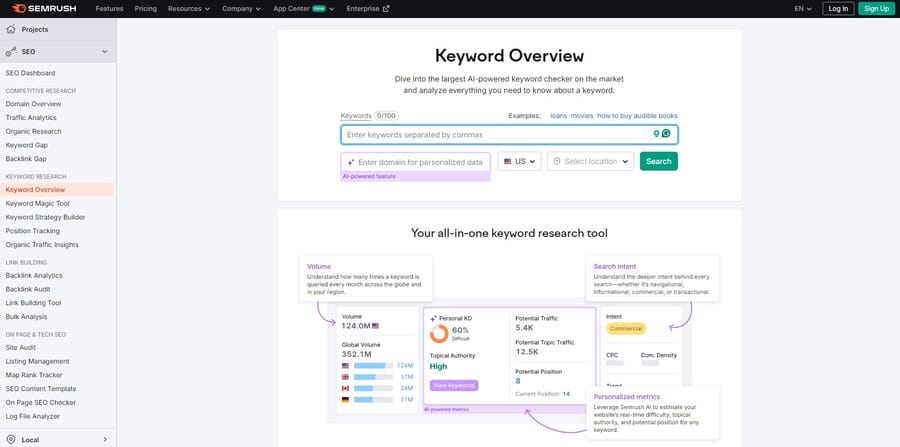Open the EN language selector

(803, 9)
